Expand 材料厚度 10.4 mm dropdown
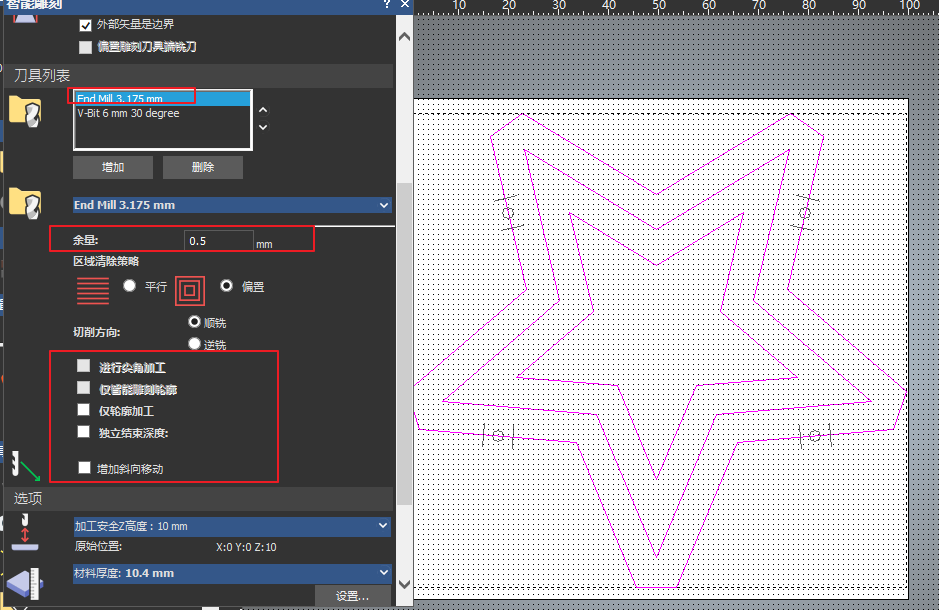This screenshot has width=939, height=610. [x=232, y=573]
